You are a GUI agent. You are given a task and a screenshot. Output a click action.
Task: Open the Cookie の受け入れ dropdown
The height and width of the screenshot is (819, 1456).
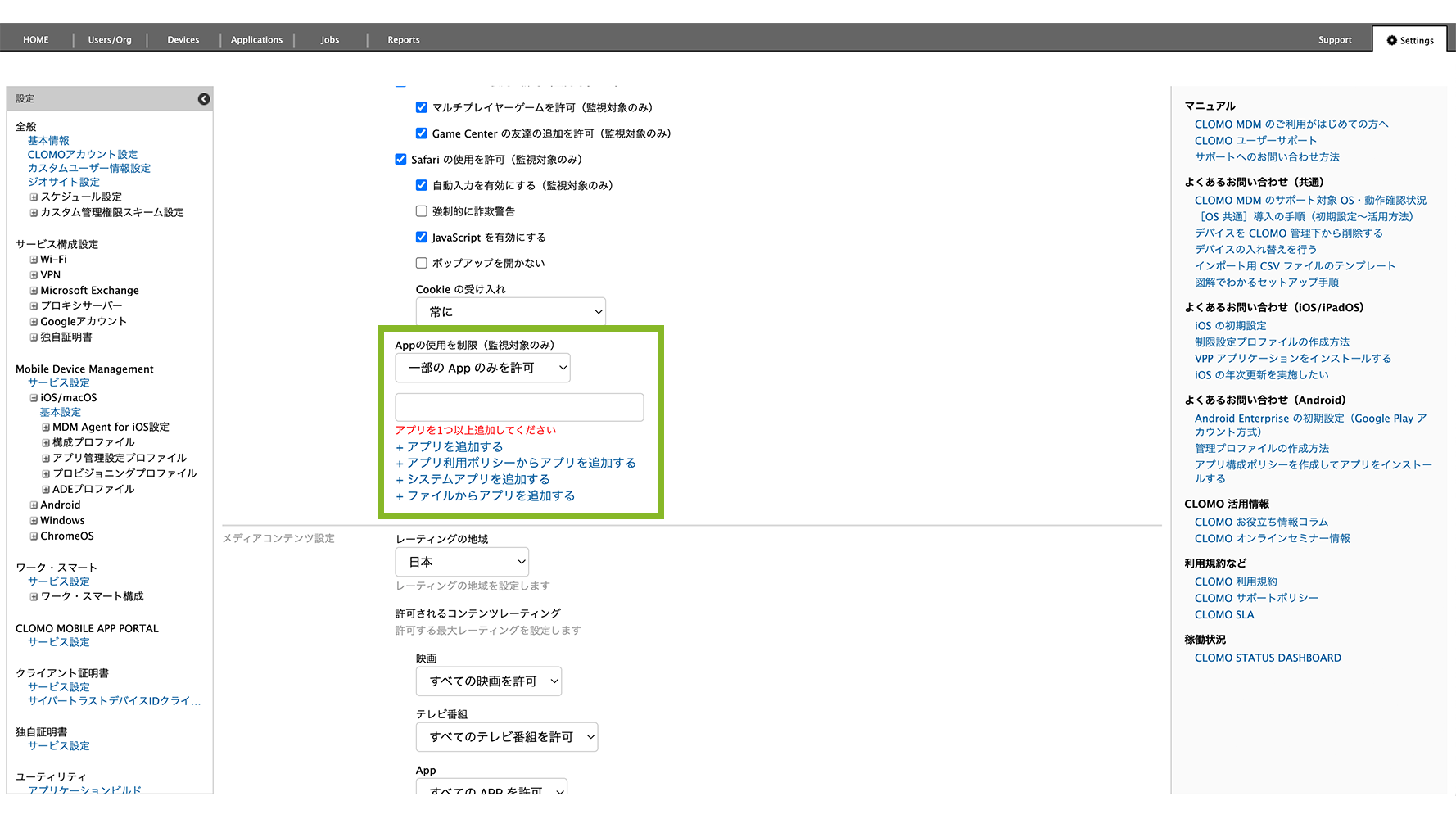(x=510, y=312)
